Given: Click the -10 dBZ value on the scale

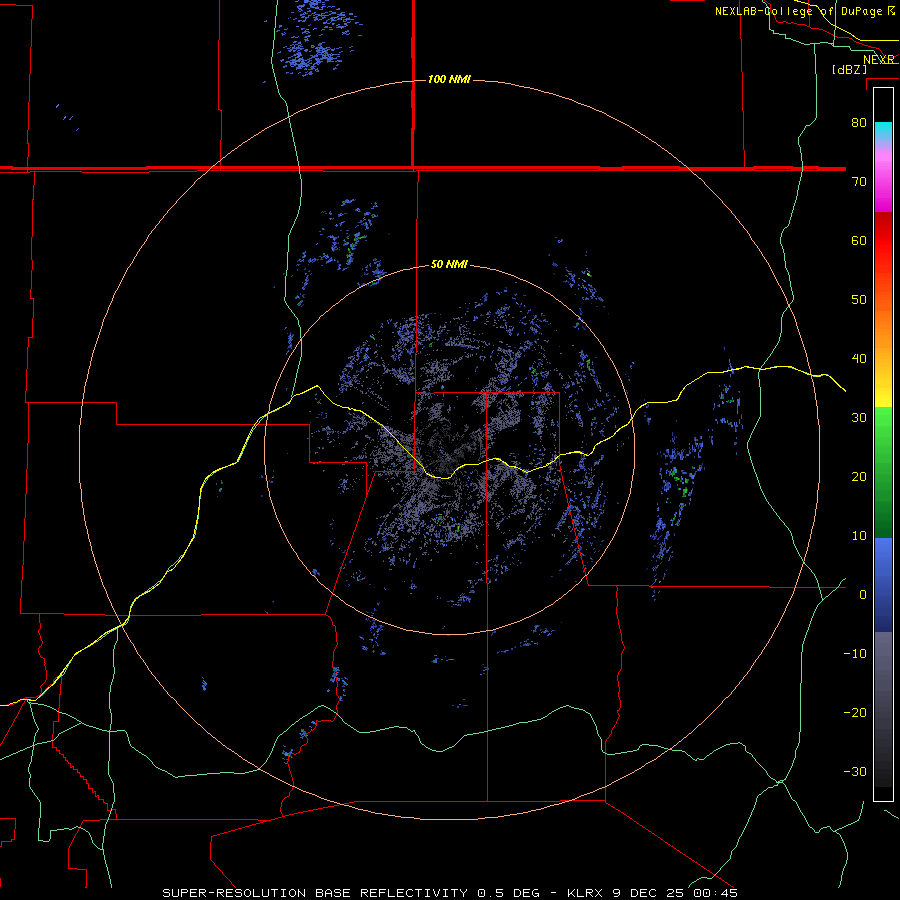Looking at the screenshot, I should click(x=855, y=654).
